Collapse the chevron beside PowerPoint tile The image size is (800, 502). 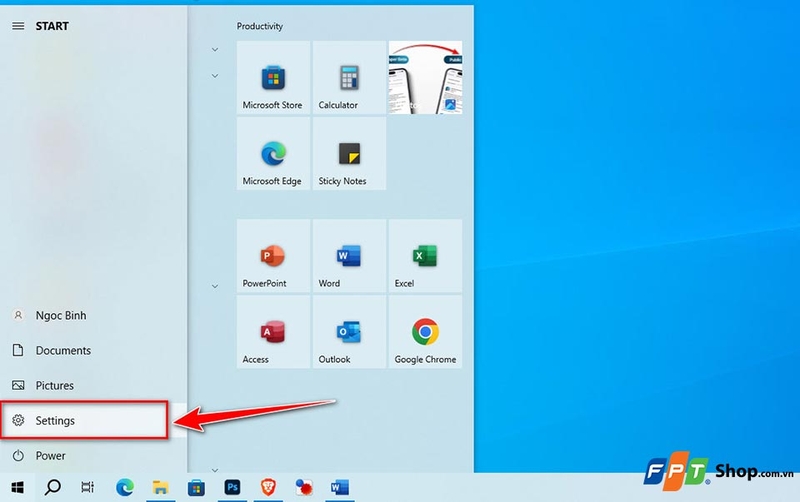[215, 286]
